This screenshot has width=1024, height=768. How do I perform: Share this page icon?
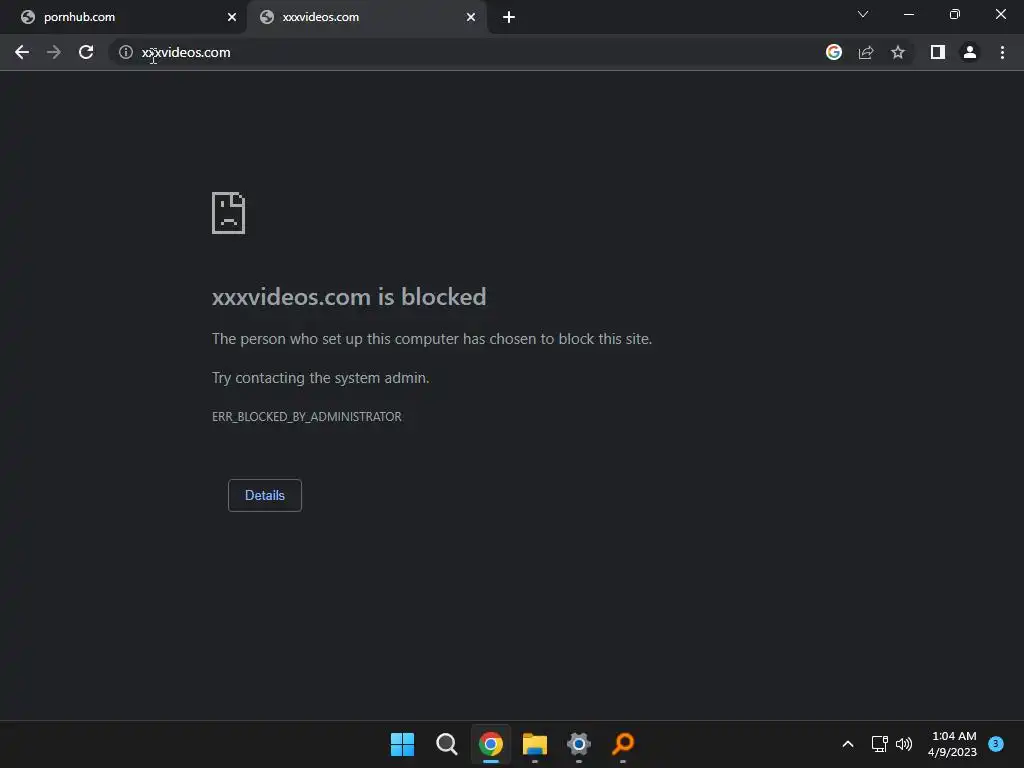point(866,52)
